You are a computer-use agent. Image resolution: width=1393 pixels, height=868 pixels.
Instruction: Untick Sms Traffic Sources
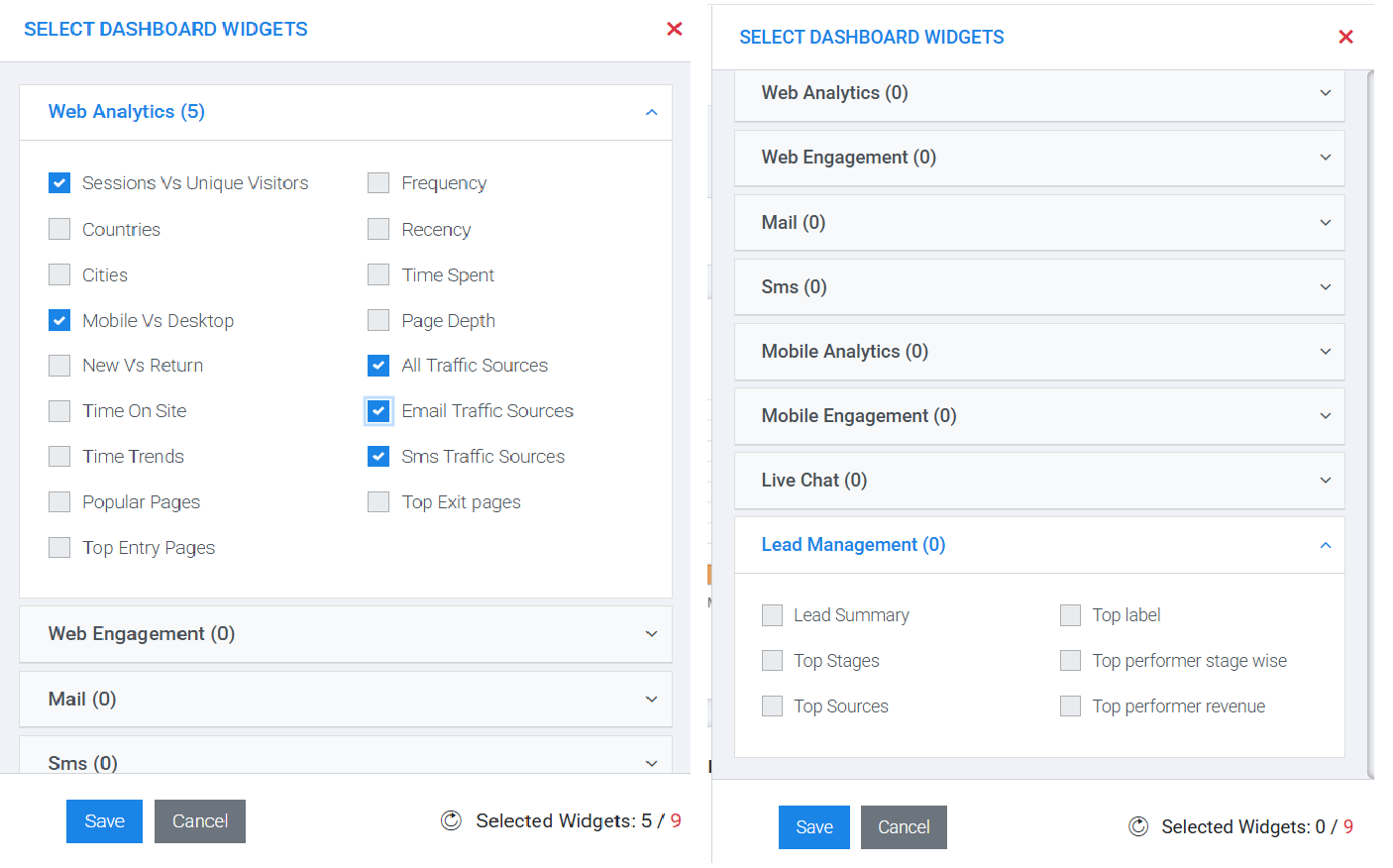378,456
